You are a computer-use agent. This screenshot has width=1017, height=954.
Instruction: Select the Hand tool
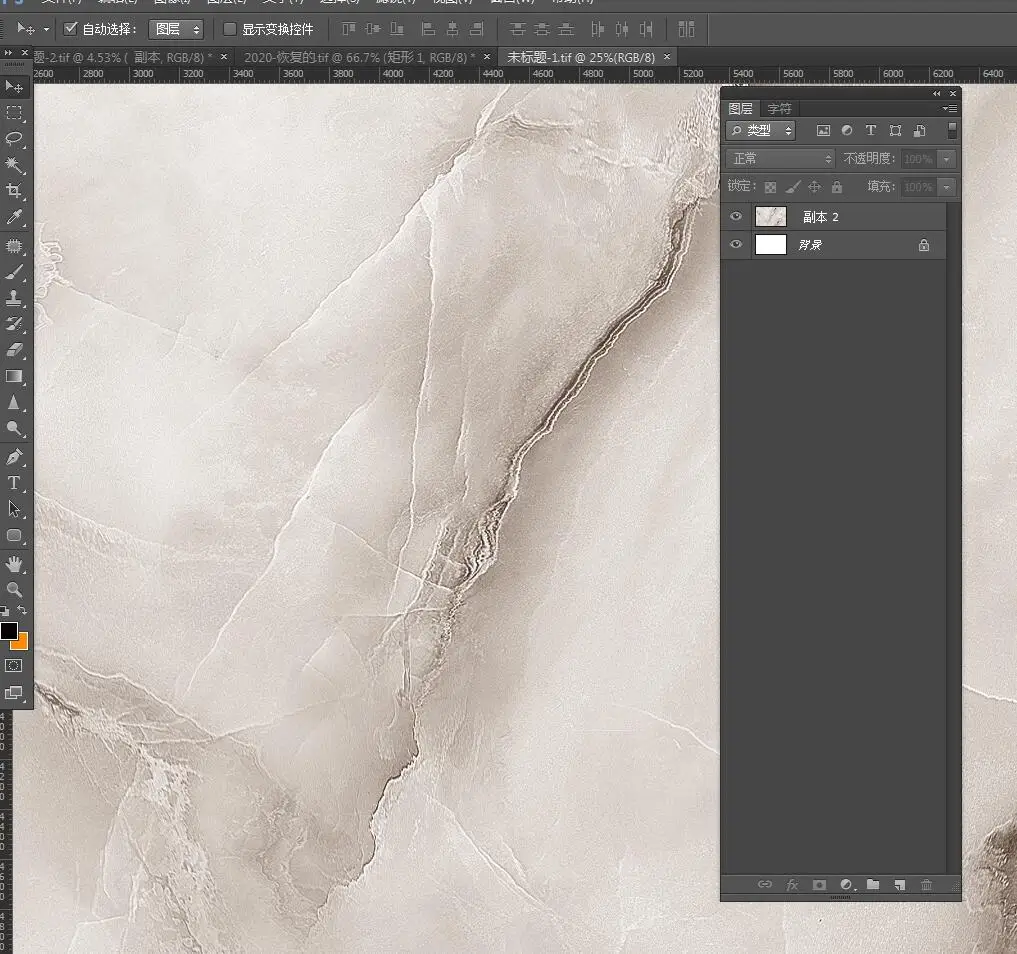pyautogui.click(x=14, y=564)
